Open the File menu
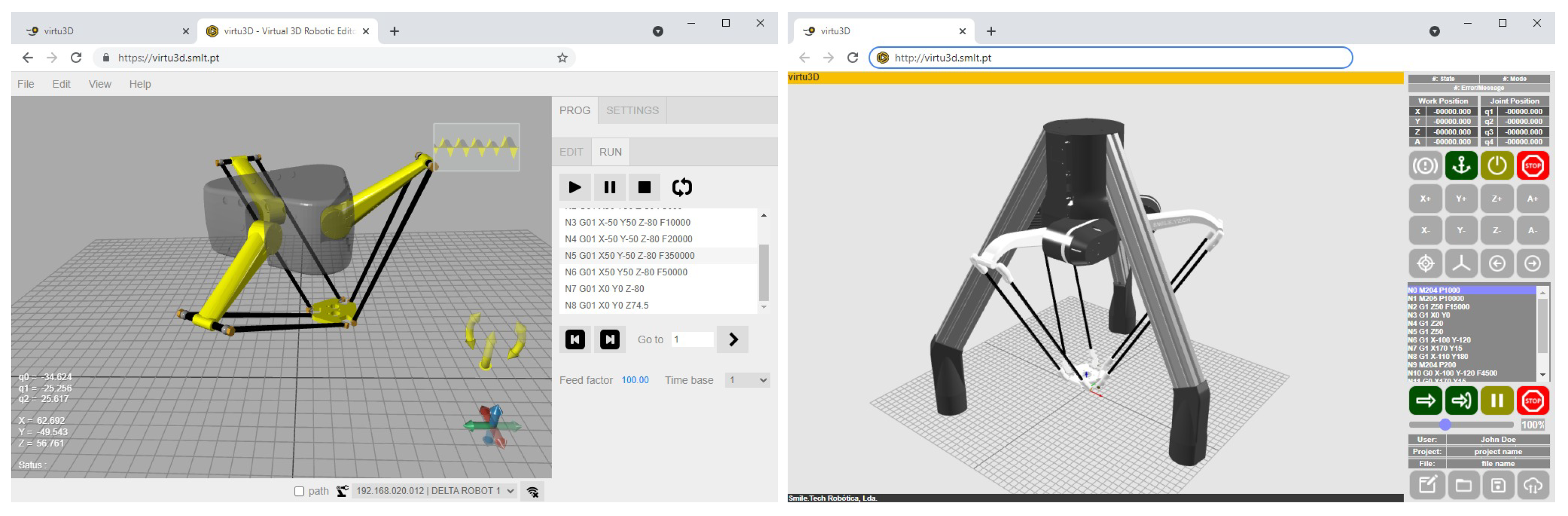The image size is (1568, 516). pyautogui.click(x=25, y=84)
